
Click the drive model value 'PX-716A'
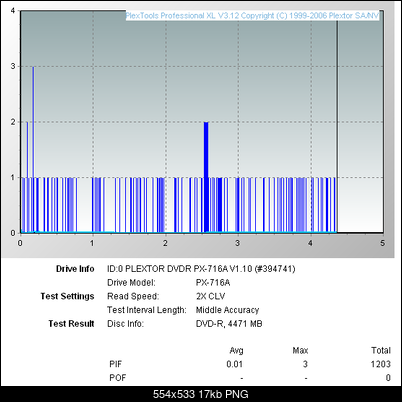click(213, 283)
